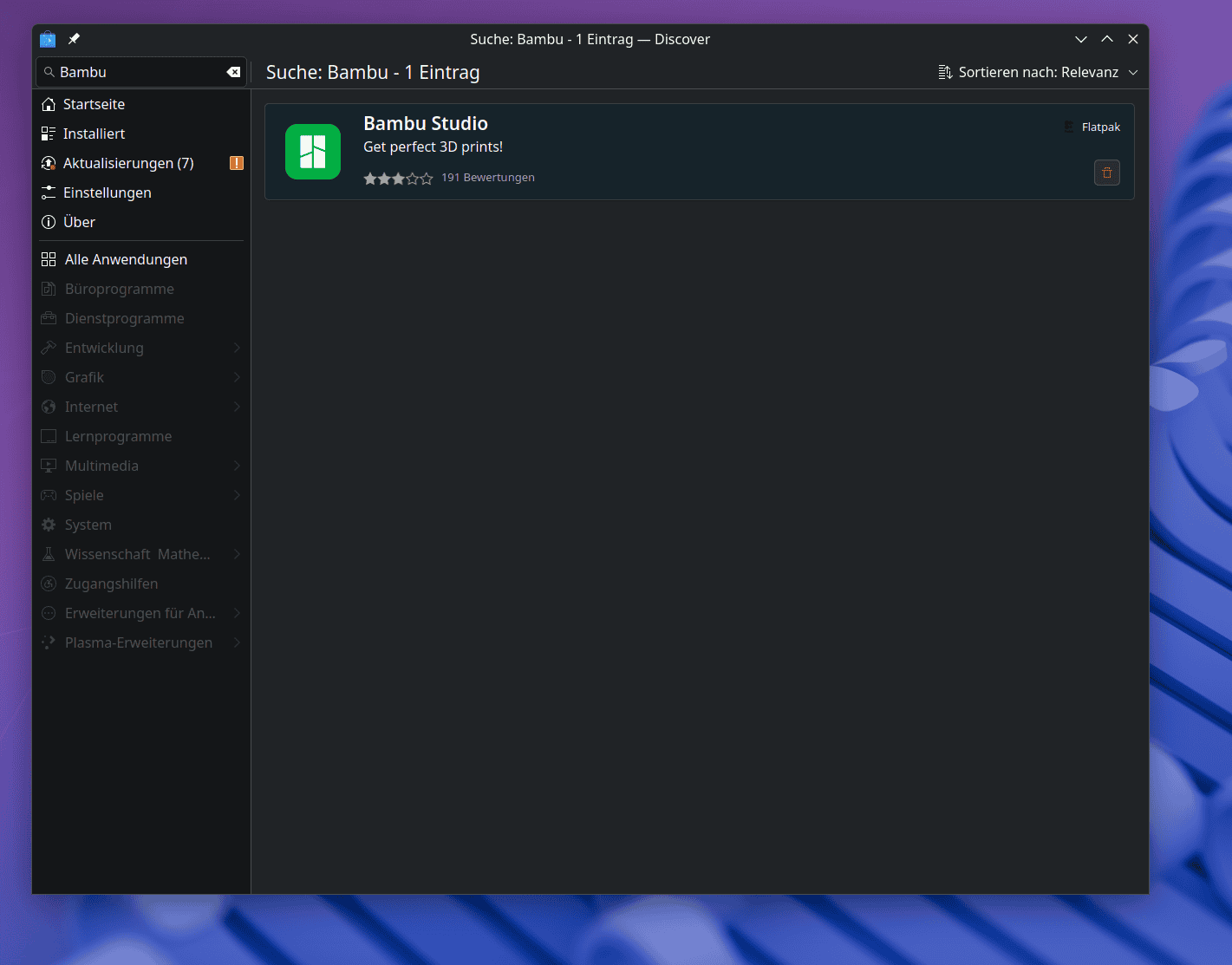Expand Spiele subcategories arrow
The width and height of the screenshot is (1232, 965).
coord(237,495)
